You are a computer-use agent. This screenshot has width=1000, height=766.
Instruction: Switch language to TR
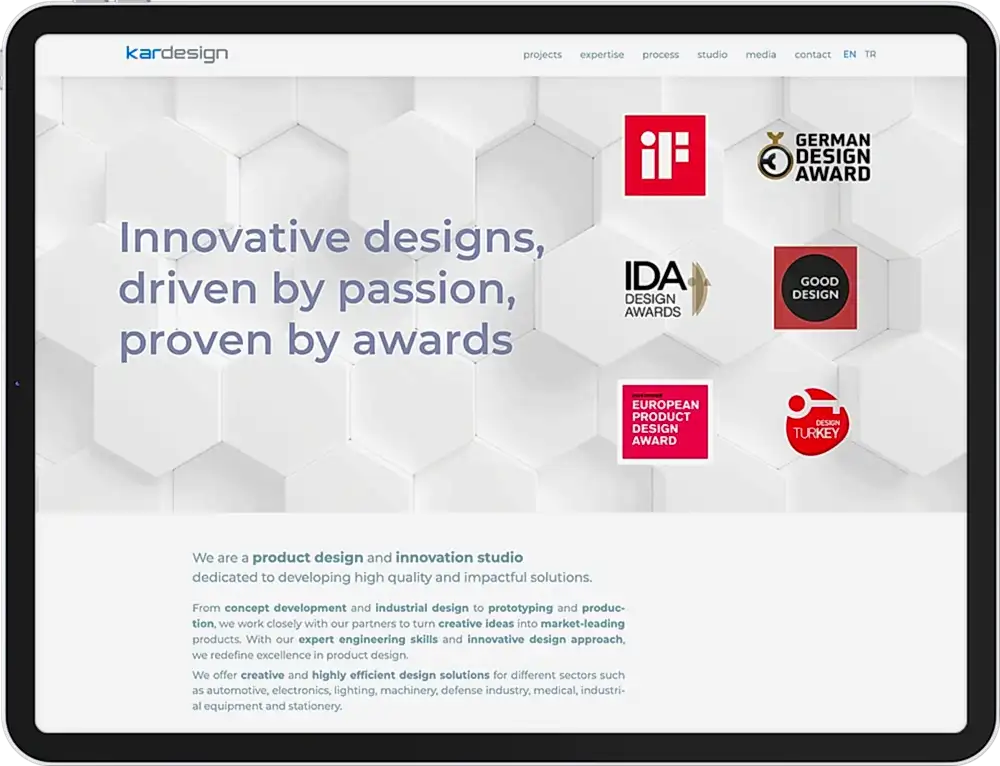coord(870,54)
